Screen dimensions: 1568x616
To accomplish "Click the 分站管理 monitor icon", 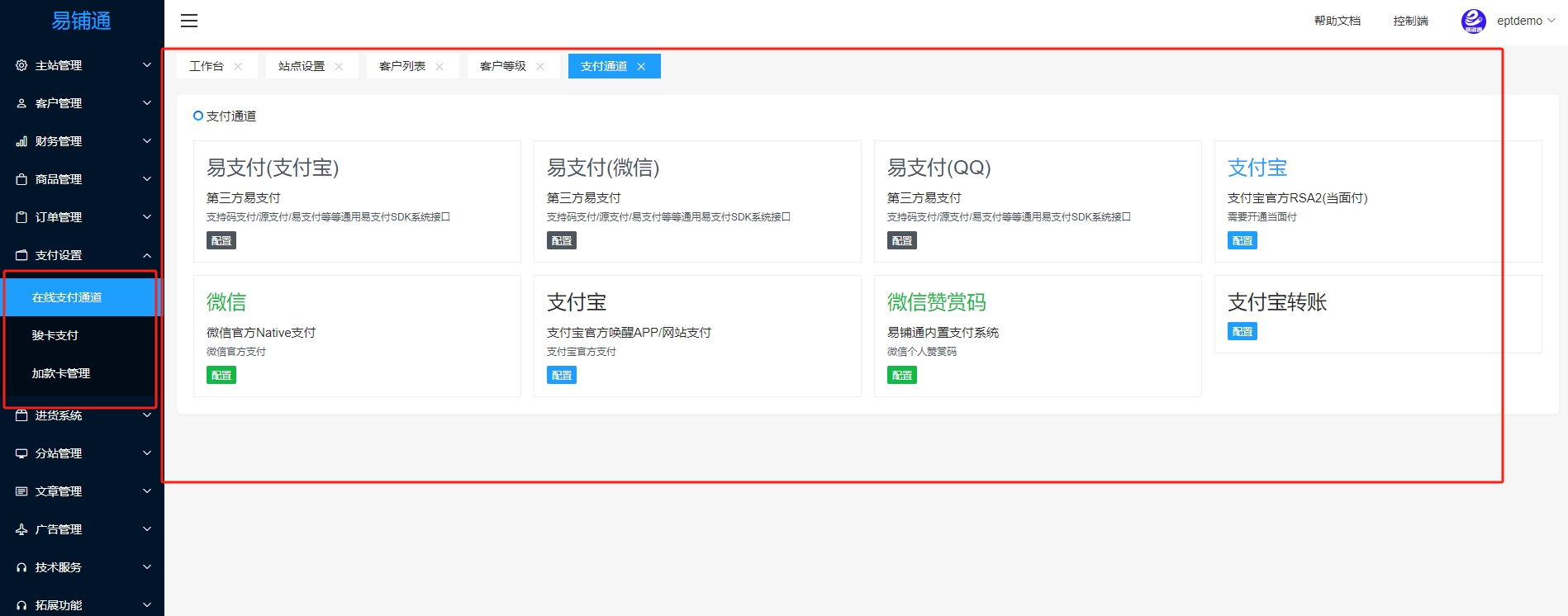I will tap(21, 453).
